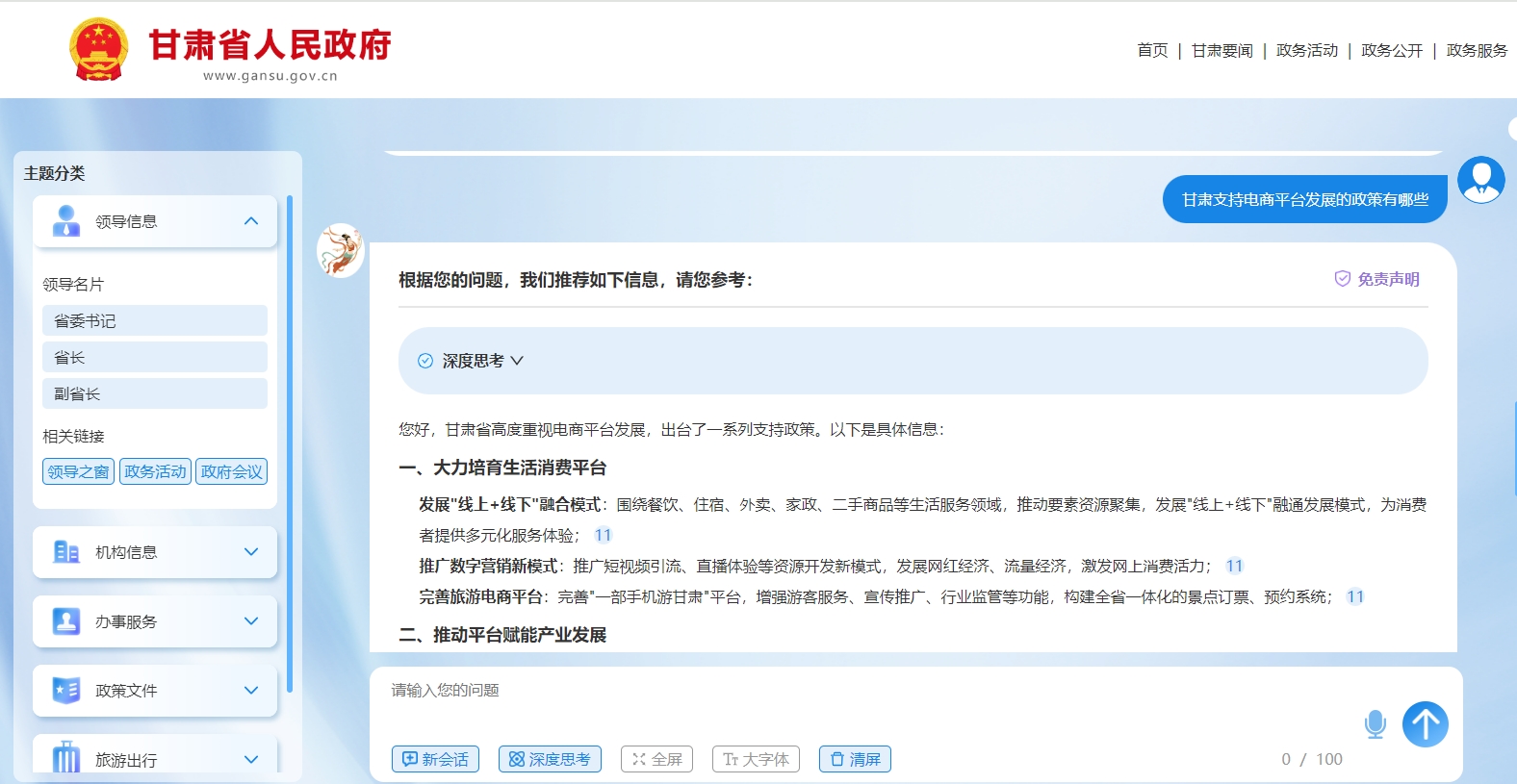Open the 政务活动 top navigation item
This screenshot has width=1517, height=784.
(1307, 50)
